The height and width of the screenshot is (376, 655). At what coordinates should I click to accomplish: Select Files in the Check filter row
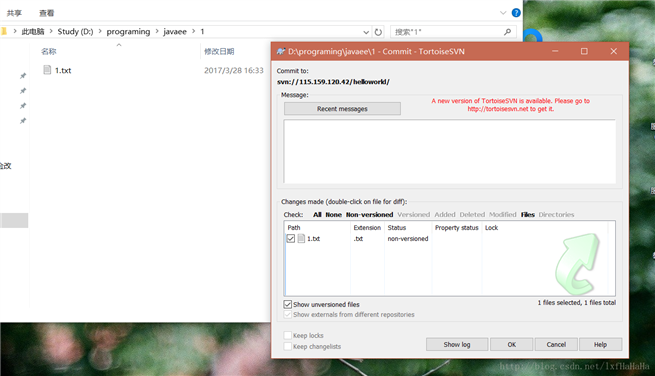click(x=528, y=214)
